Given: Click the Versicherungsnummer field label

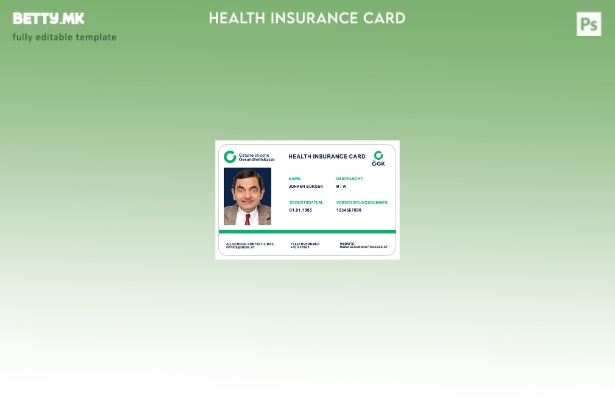Looking at the screenshot, I should tap(361, 202).
